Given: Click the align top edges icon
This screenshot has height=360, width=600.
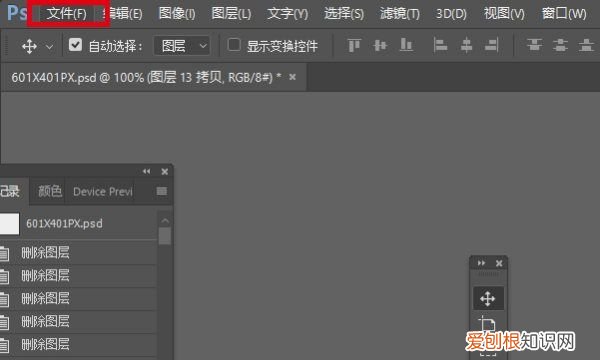Looking at the screenshot, I should pyautogui.click(x=354, y=46).
